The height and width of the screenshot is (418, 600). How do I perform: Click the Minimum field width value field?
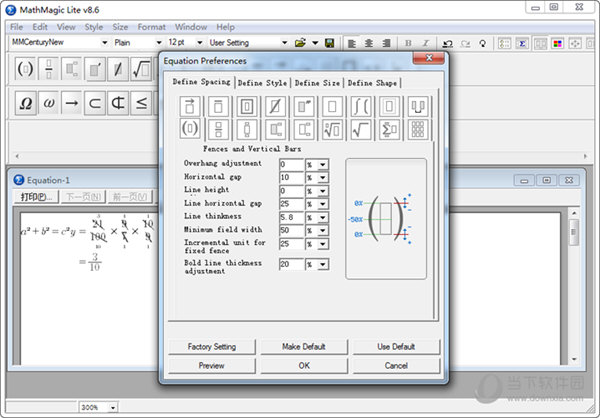291,230
